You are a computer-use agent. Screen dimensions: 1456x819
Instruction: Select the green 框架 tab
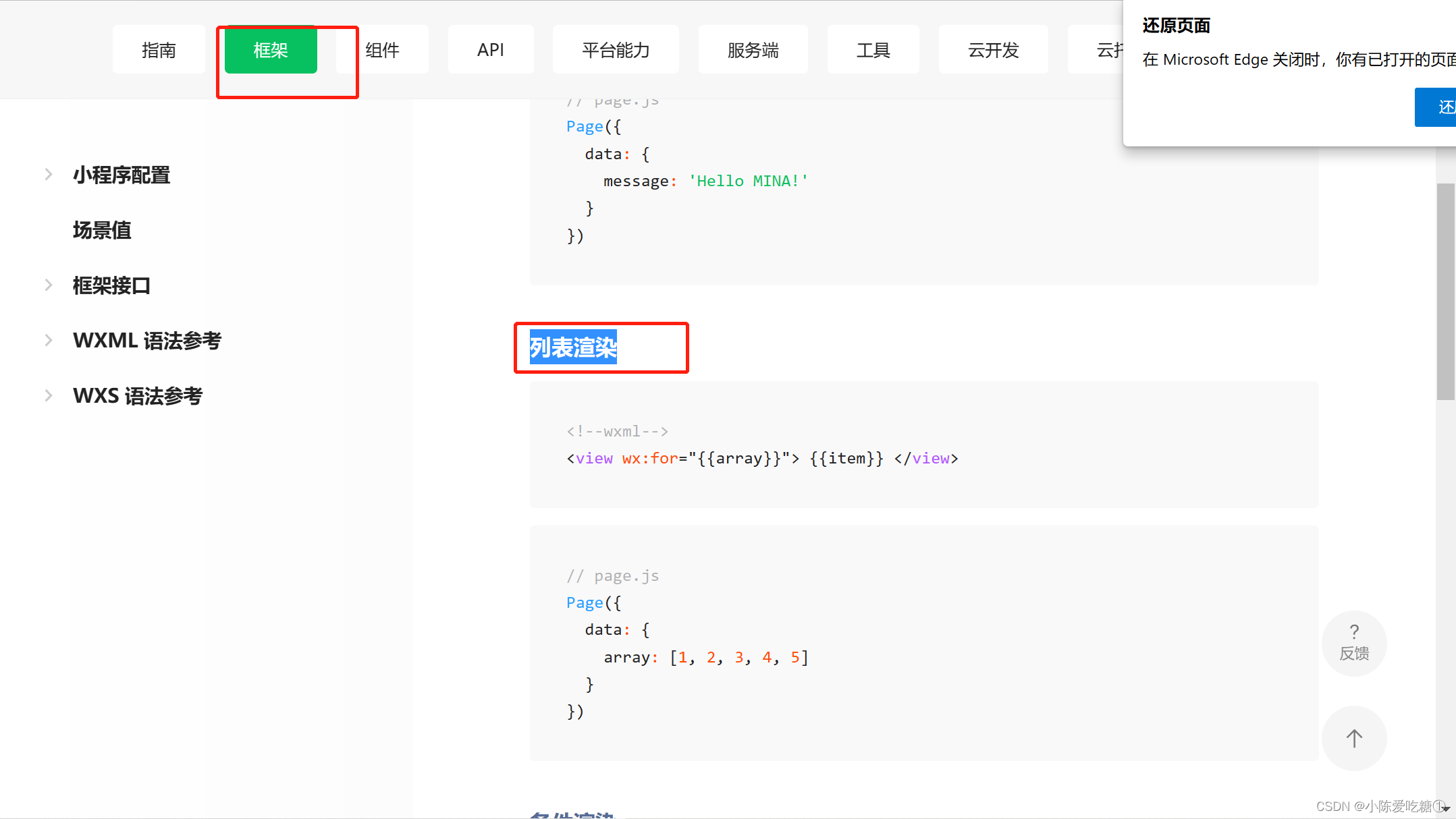[x=271, y=50]
